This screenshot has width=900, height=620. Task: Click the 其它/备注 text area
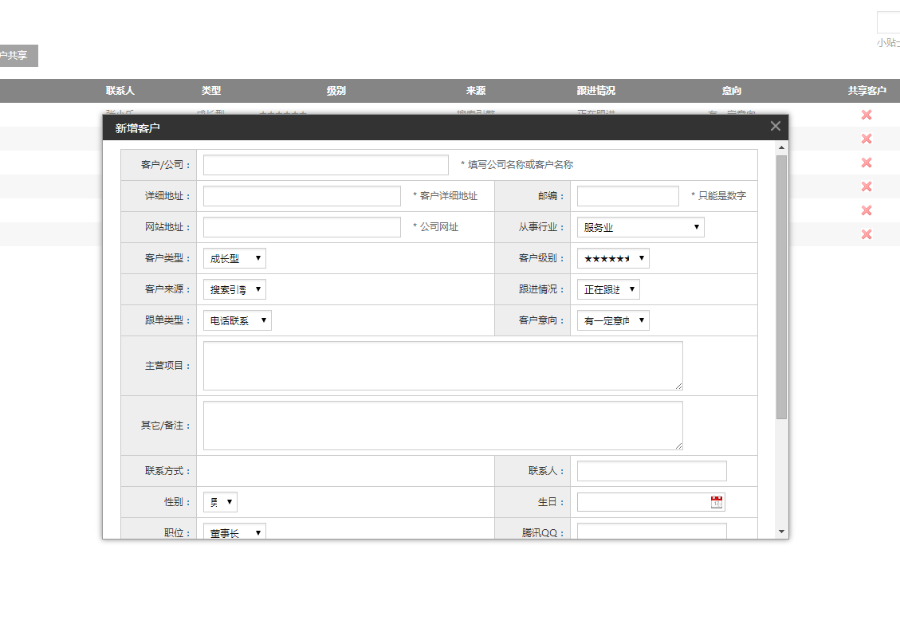click(443, 425)
